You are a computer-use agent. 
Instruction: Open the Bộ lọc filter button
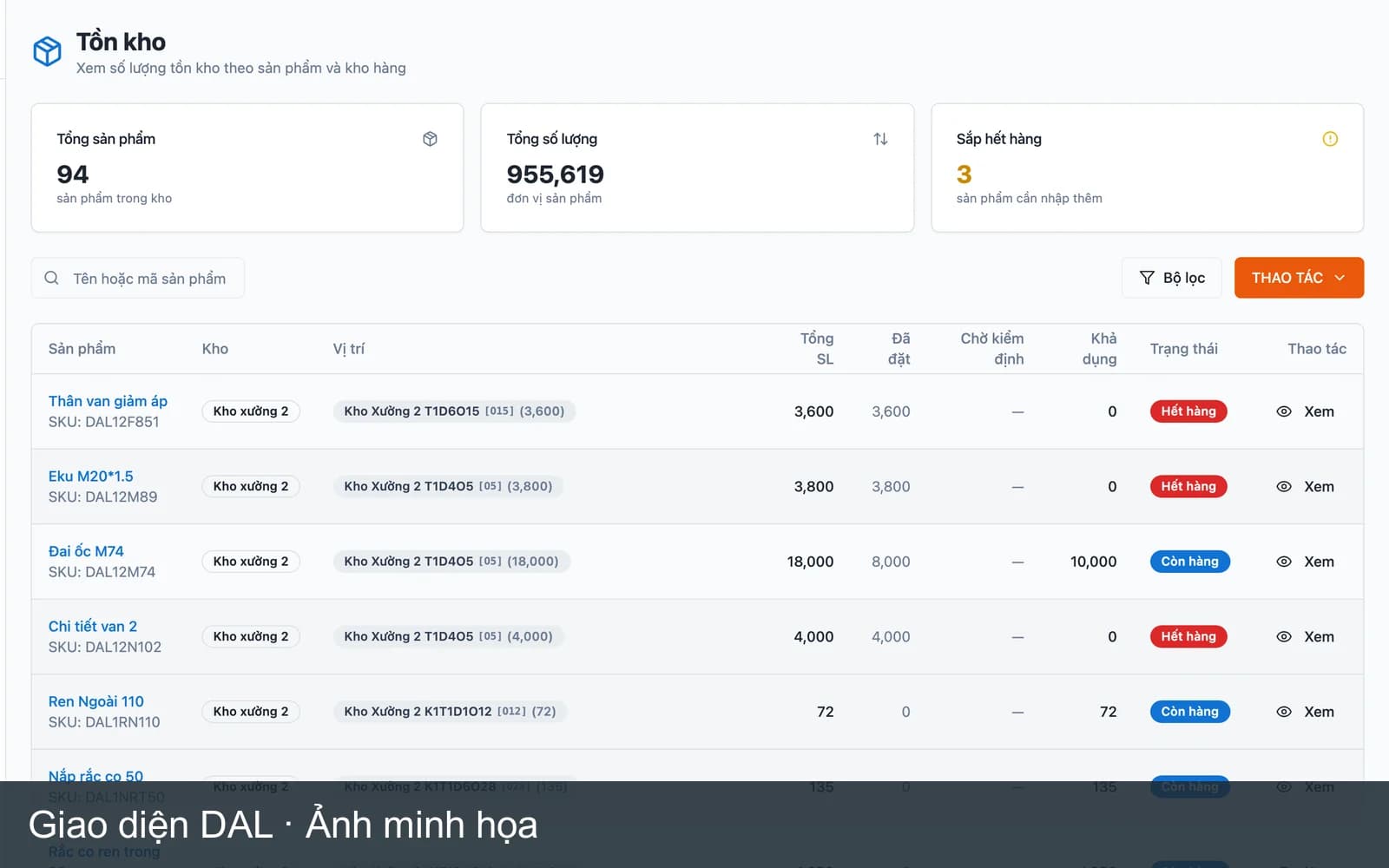pyautogui.click(x=1172, y=278)
